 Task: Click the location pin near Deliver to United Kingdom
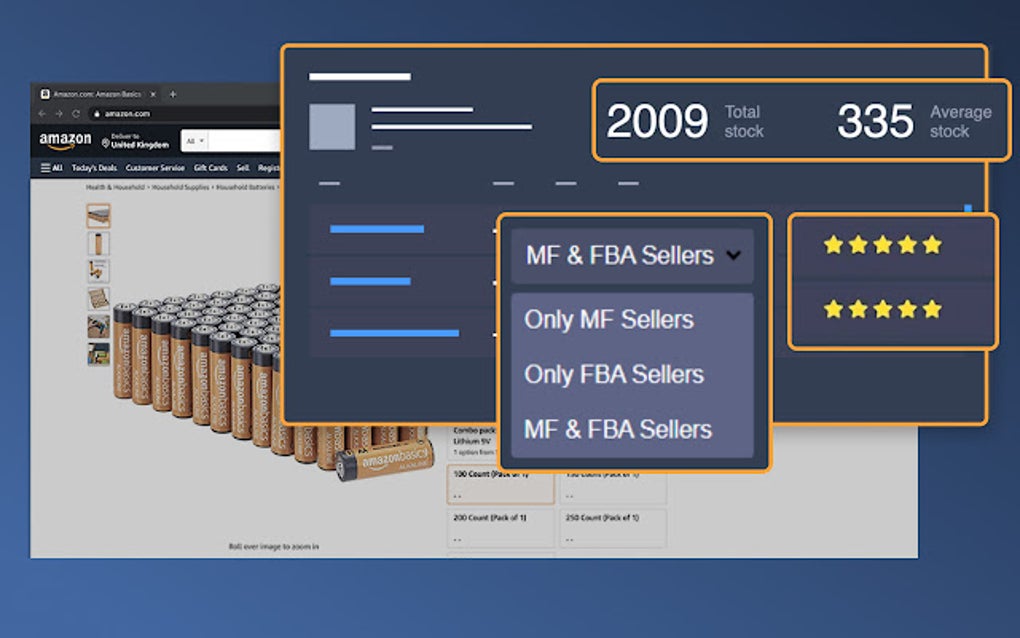pyautogui.click(x=106, y=142)
